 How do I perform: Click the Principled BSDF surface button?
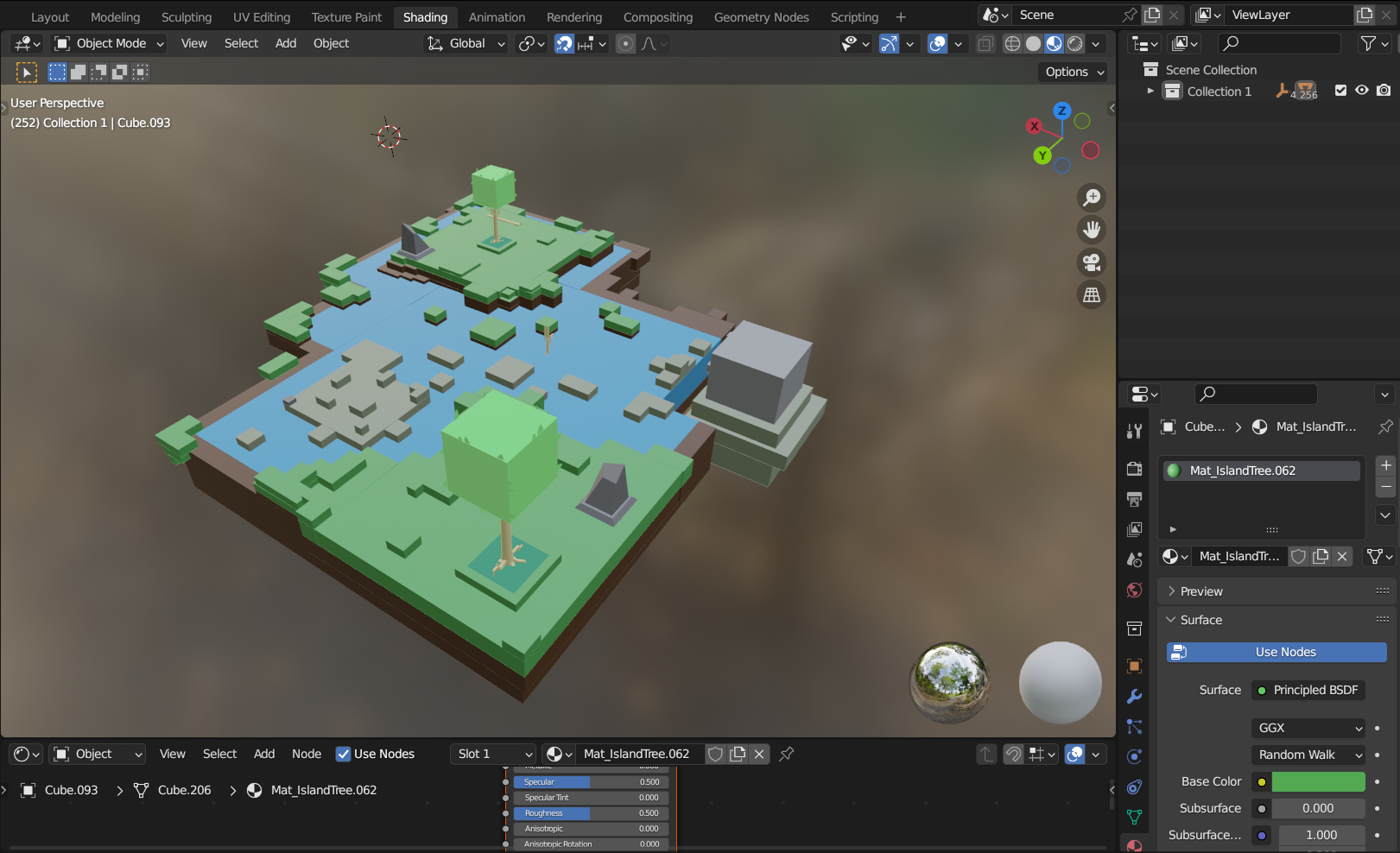pos(1308,690)
